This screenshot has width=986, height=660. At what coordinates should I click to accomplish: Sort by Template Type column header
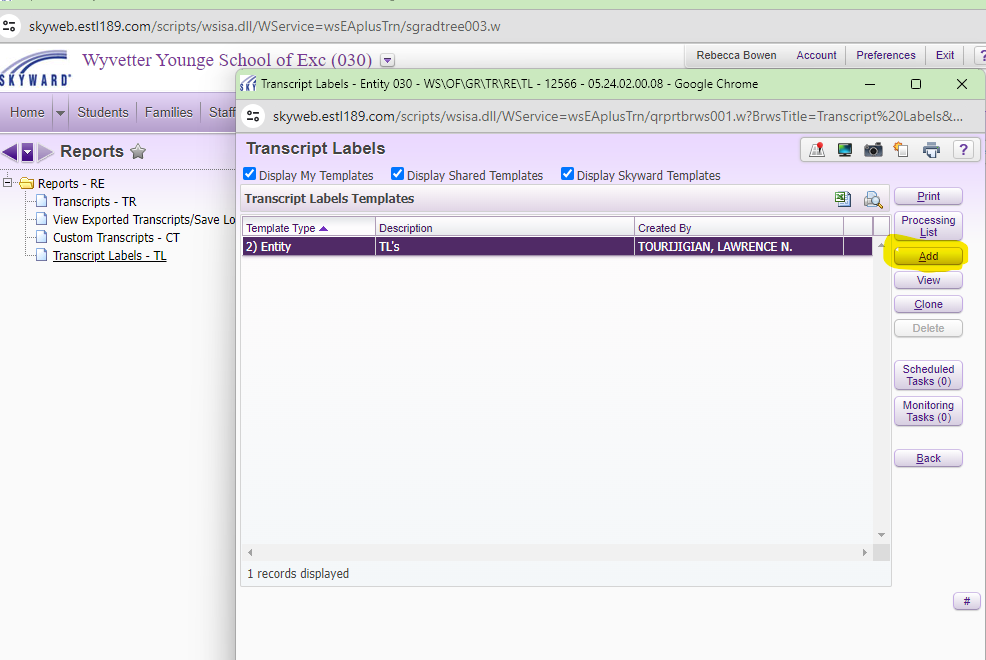[x=287, y=228]
